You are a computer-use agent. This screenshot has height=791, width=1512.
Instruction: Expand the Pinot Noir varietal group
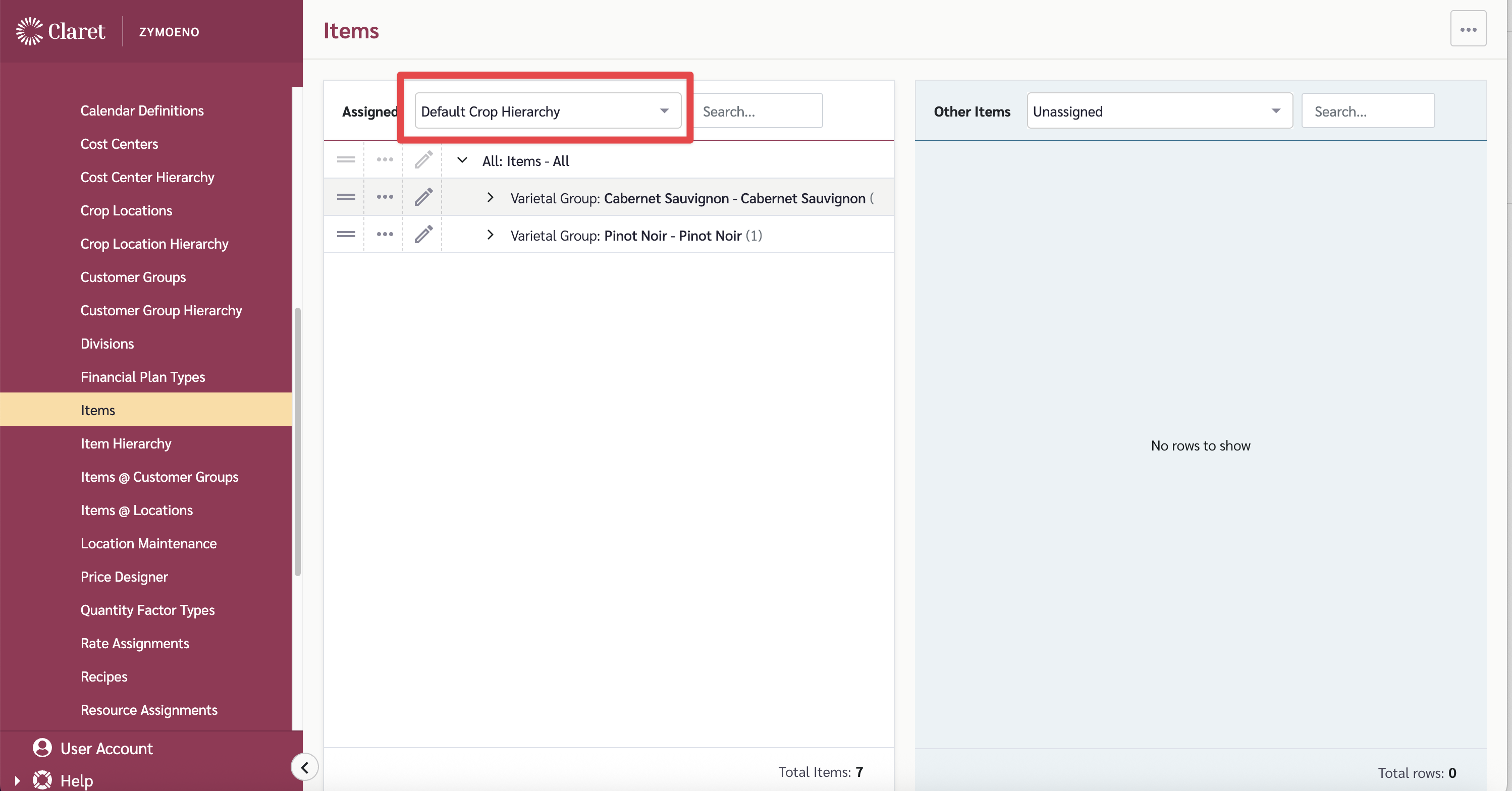[490, 235]
